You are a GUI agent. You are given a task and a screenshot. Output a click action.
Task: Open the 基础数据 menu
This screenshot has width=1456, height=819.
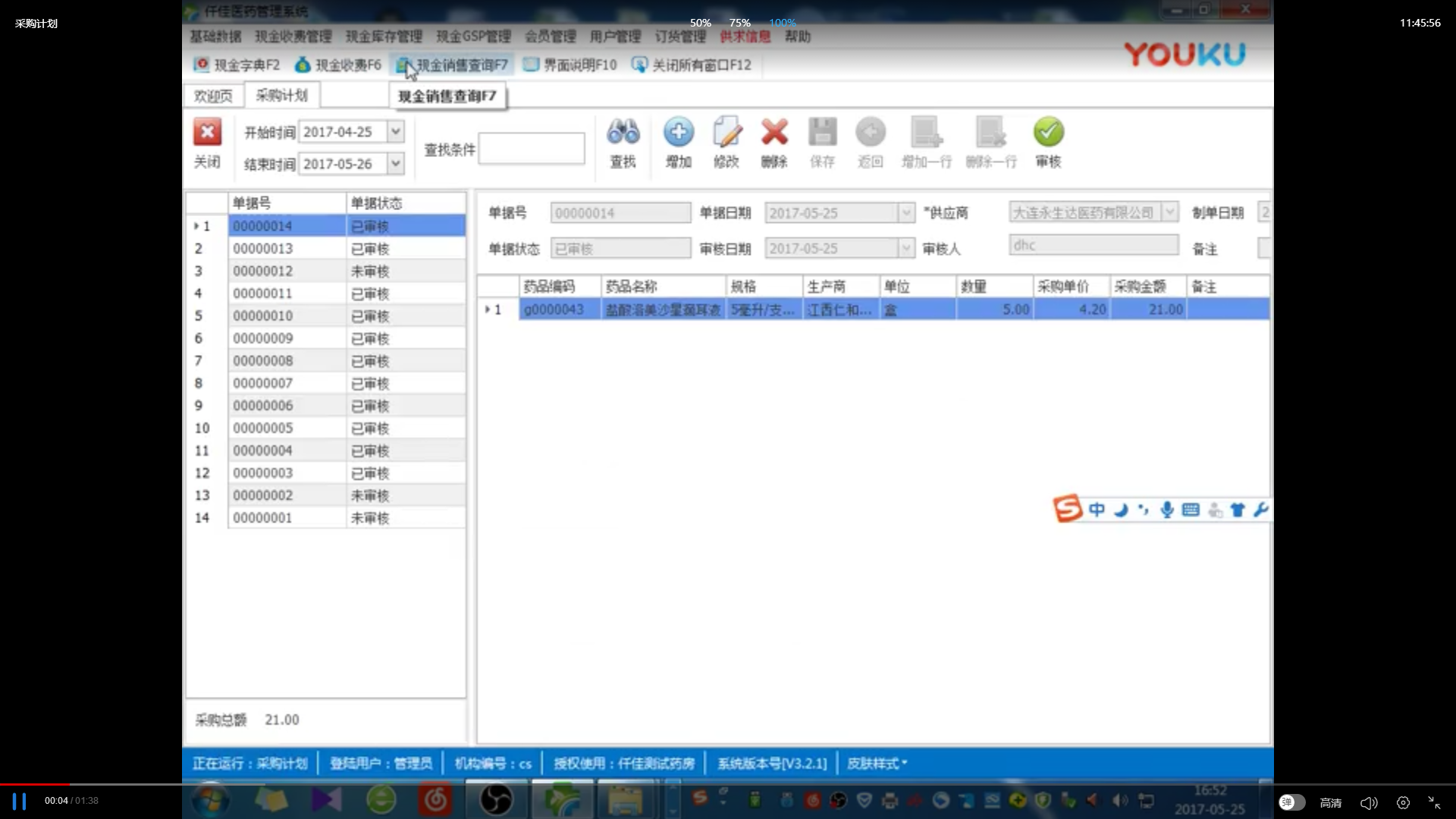tap(215, 36)
